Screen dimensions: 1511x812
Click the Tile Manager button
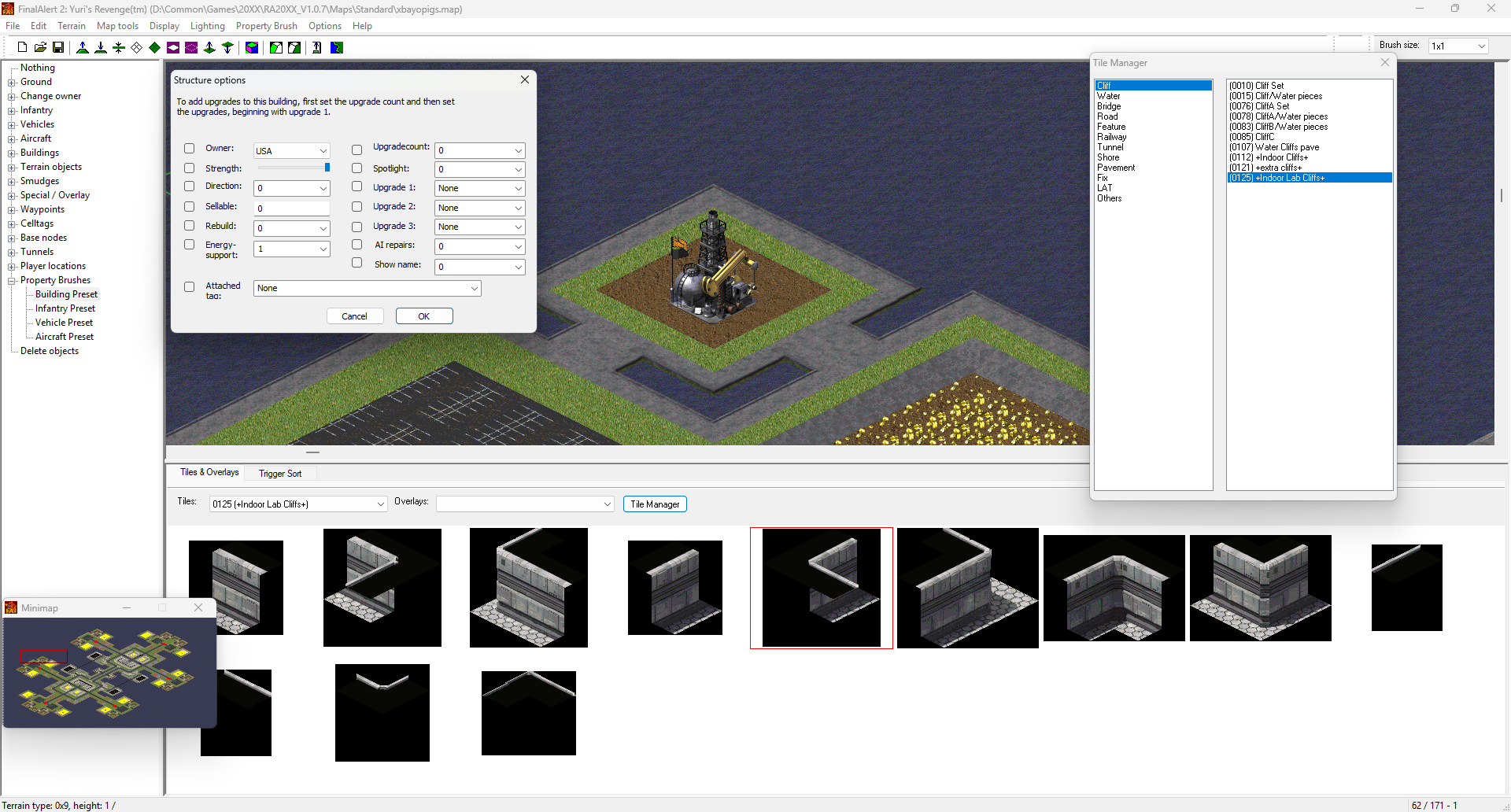pyautogui.click(x=655, y=504)
